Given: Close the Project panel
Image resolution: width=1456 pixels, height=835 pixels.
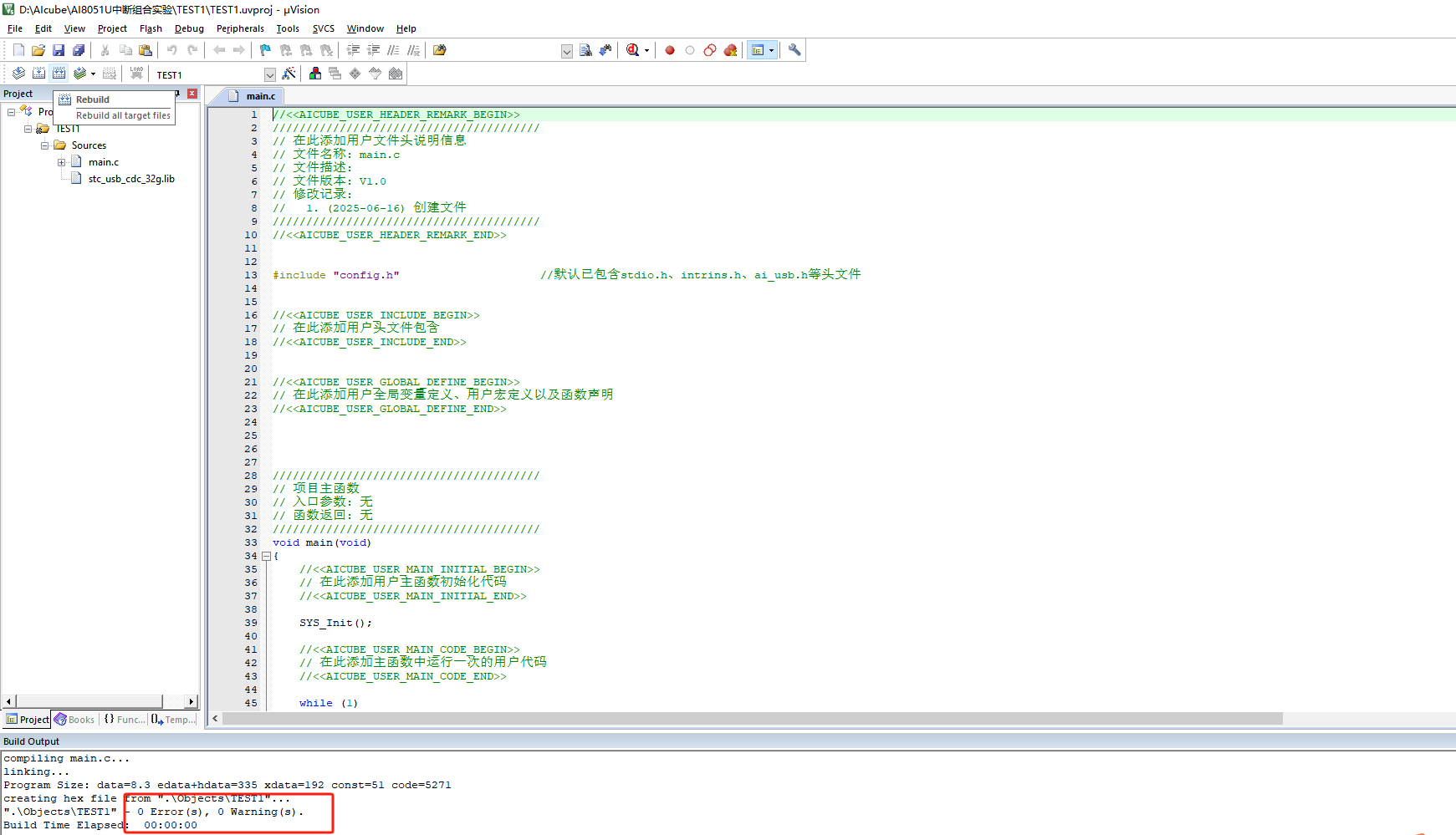Looking at the screenshot, I should coord(192,94).
